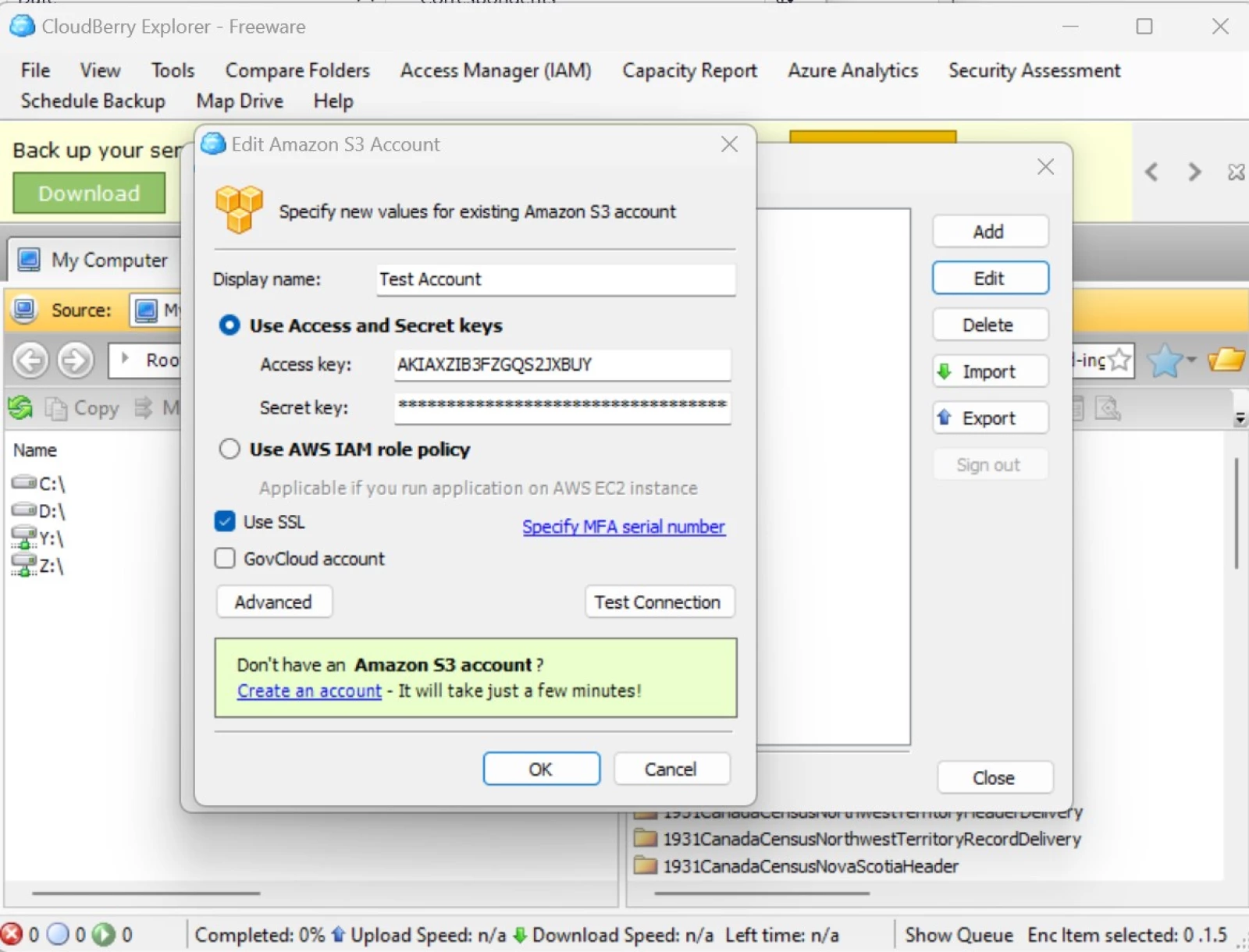The height and width of the screenshot is (952, 1249).
Task: Click the white paused count status icon
Action: (58, 934)
